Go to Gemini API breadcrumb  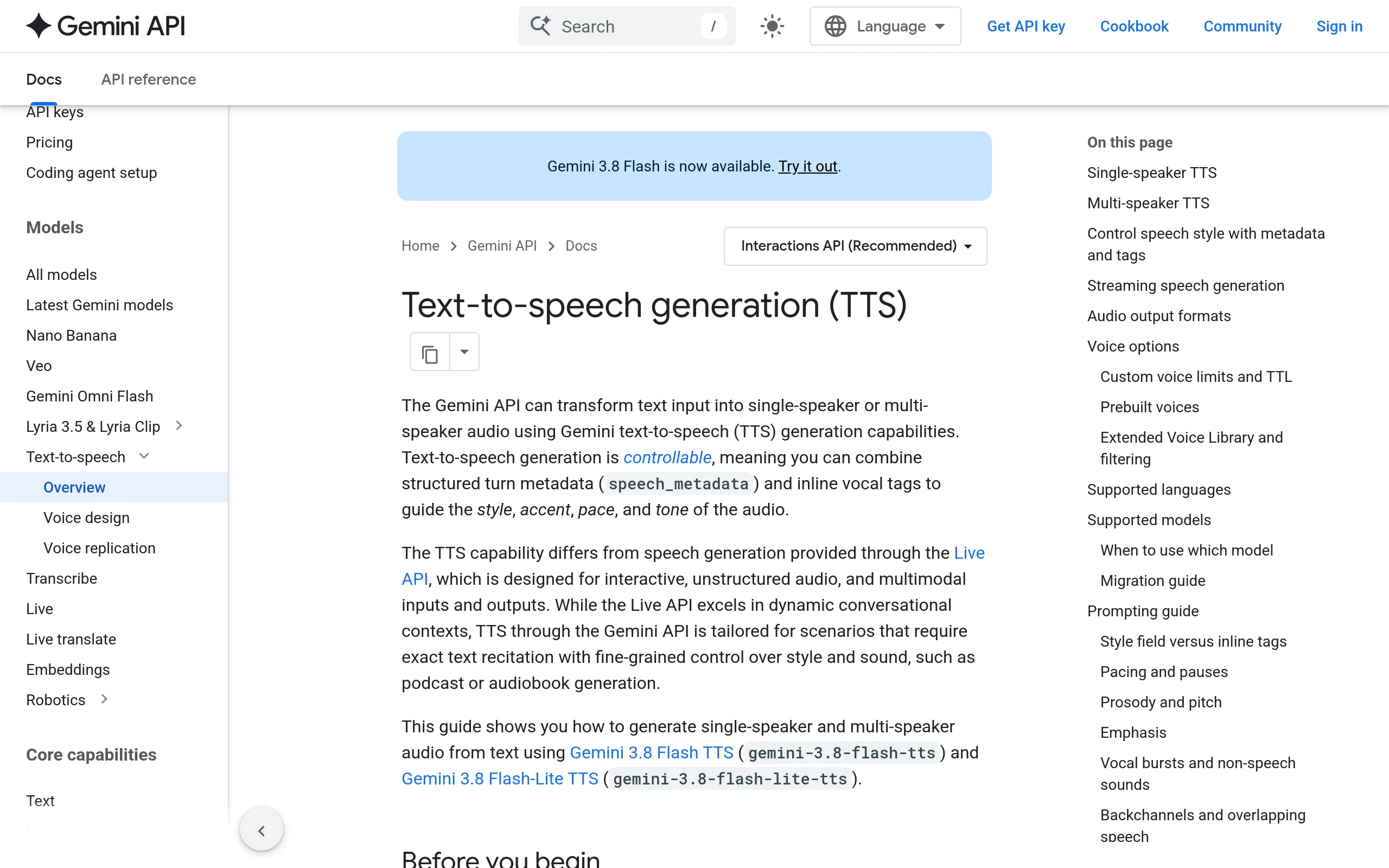coord(502,246)
